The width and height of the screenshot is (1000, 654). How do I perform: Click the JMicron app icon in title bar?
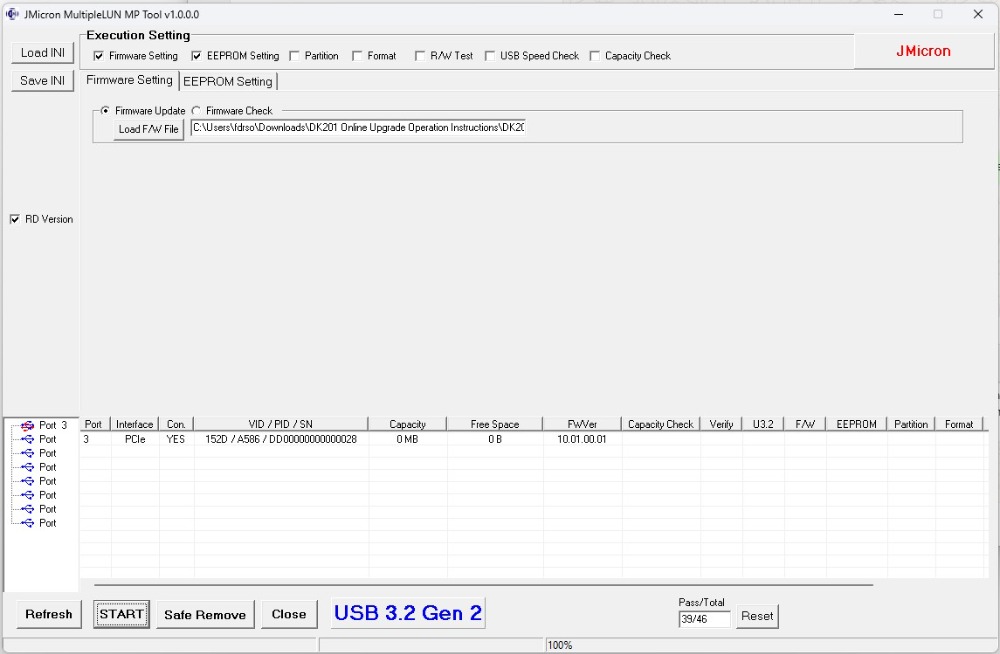[12, 14]
